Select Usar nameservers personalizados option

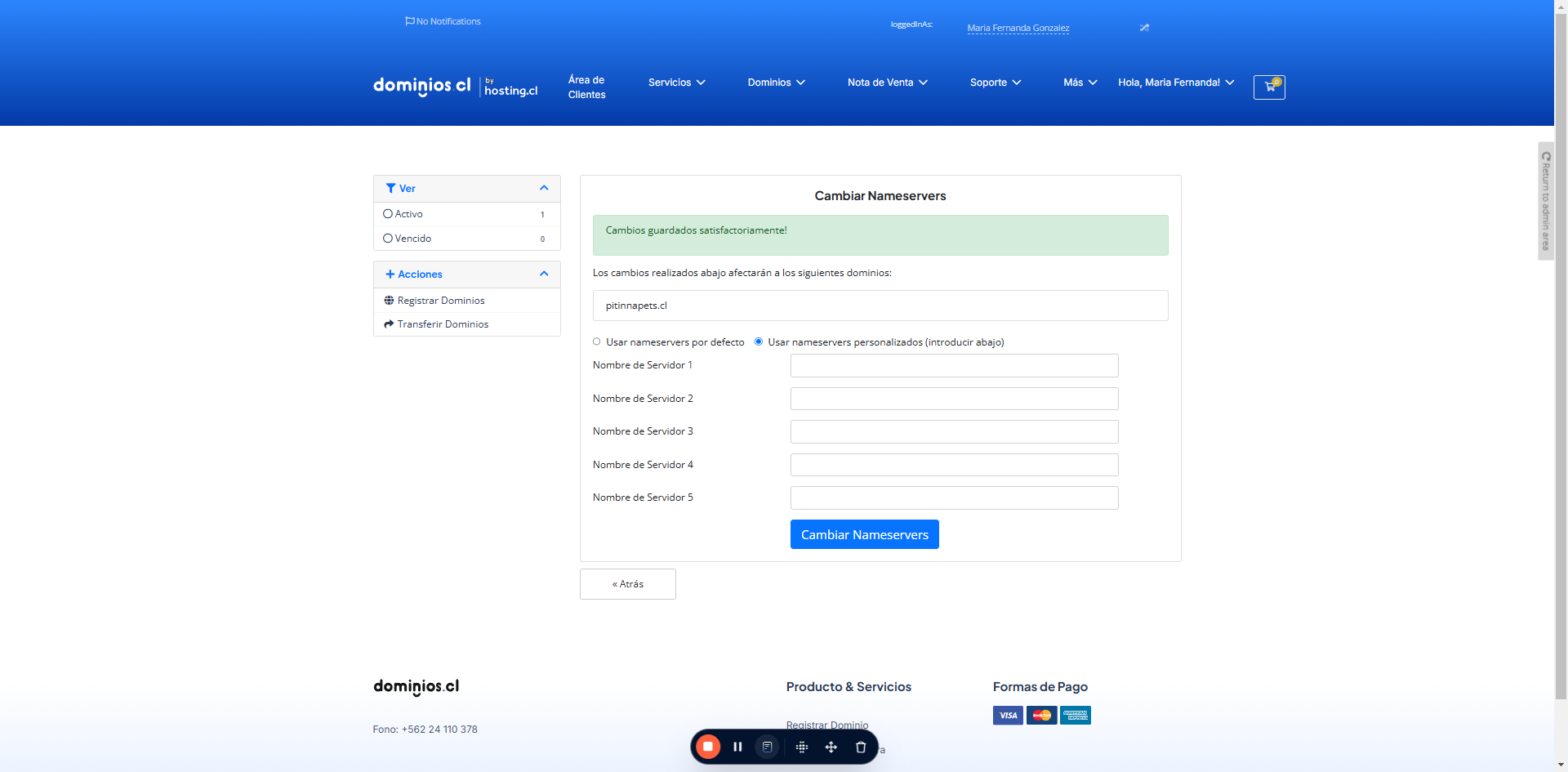(759, 342)
